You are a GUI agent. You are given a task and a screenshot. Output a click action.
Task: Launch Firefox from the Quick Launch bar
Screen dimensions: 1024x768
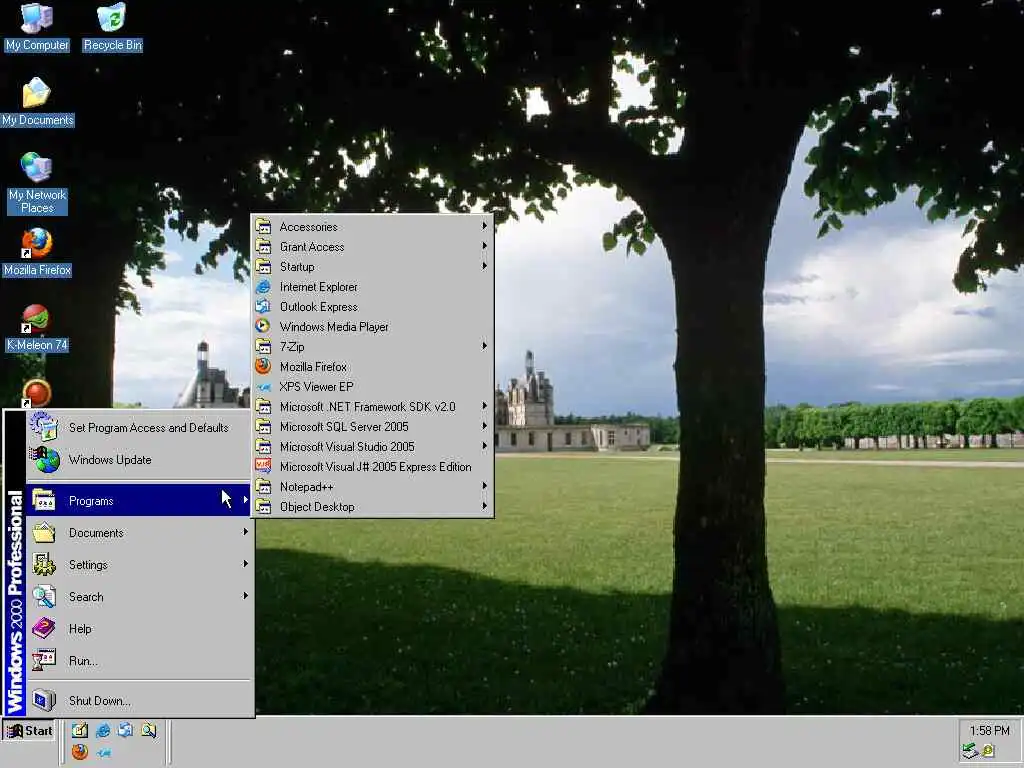click(x=80, y=752)
